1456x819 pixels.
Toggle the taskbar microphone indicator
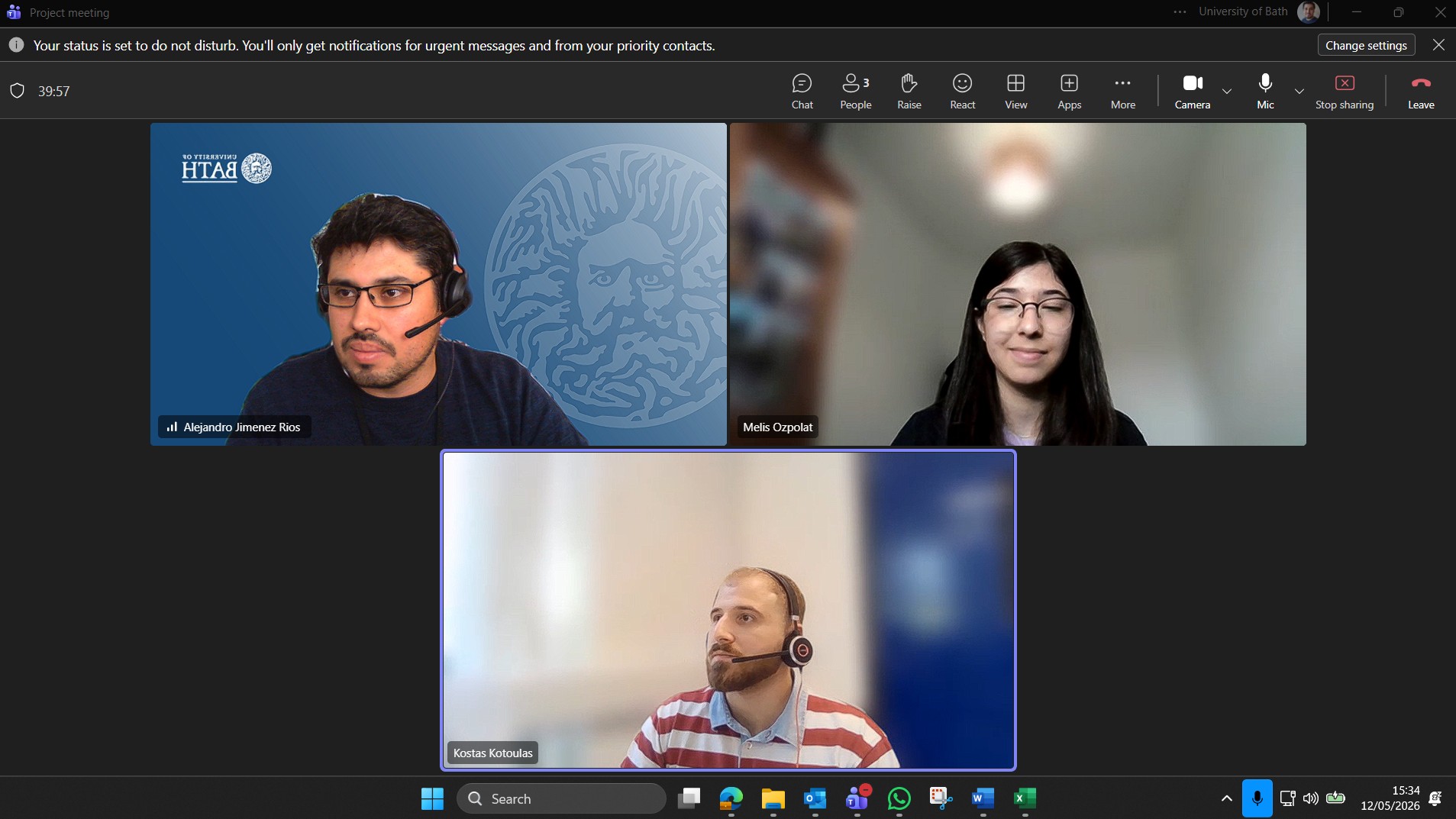pos(1257,798)
